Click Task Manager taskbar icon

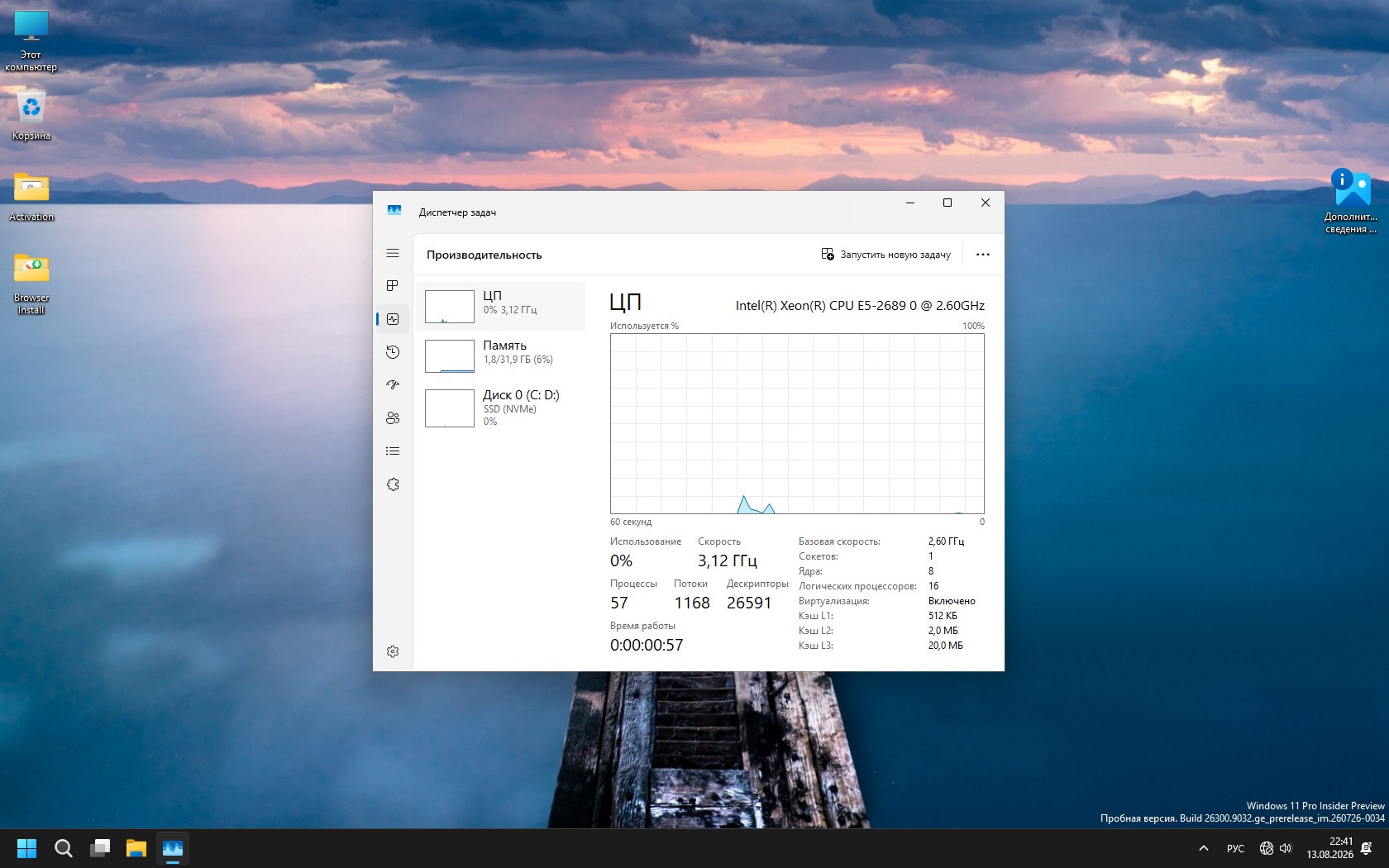click(x=173, y=848)
